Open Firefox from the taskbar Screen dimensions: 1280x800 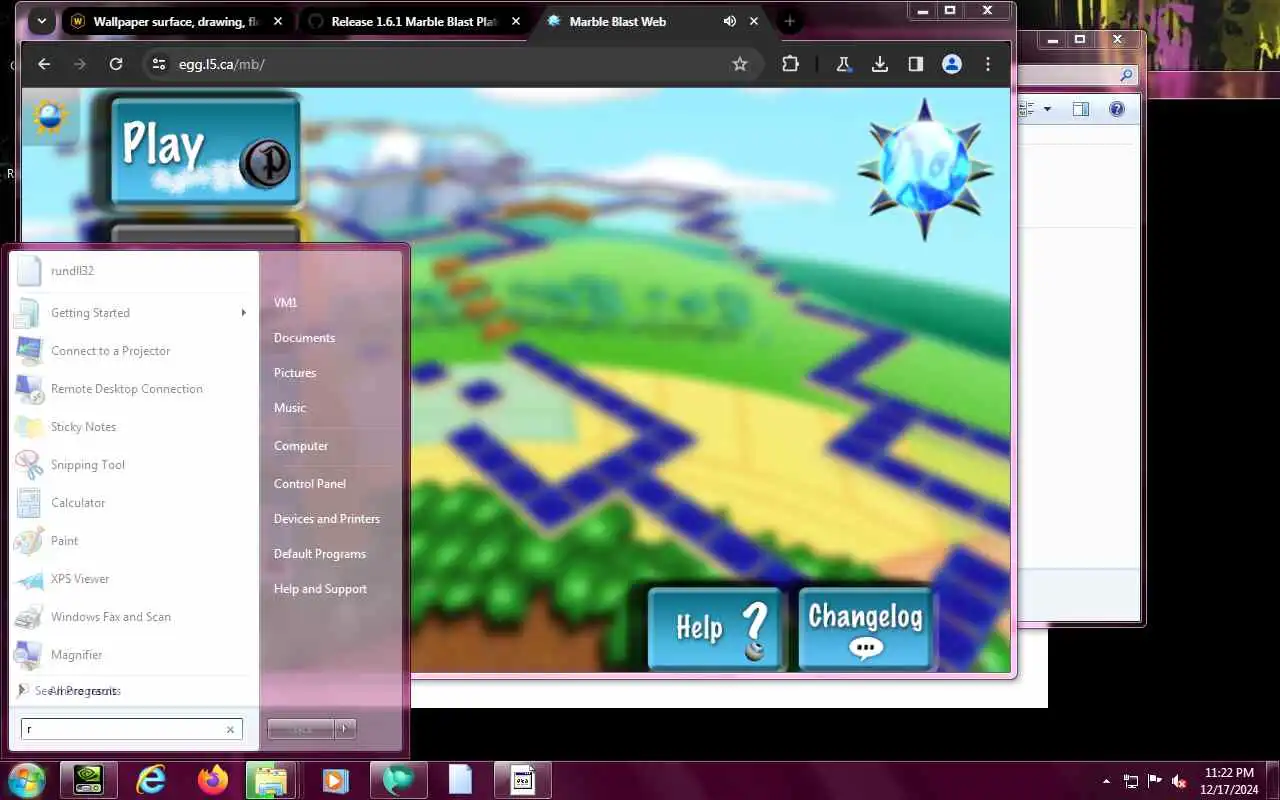[x=213, y=780]
